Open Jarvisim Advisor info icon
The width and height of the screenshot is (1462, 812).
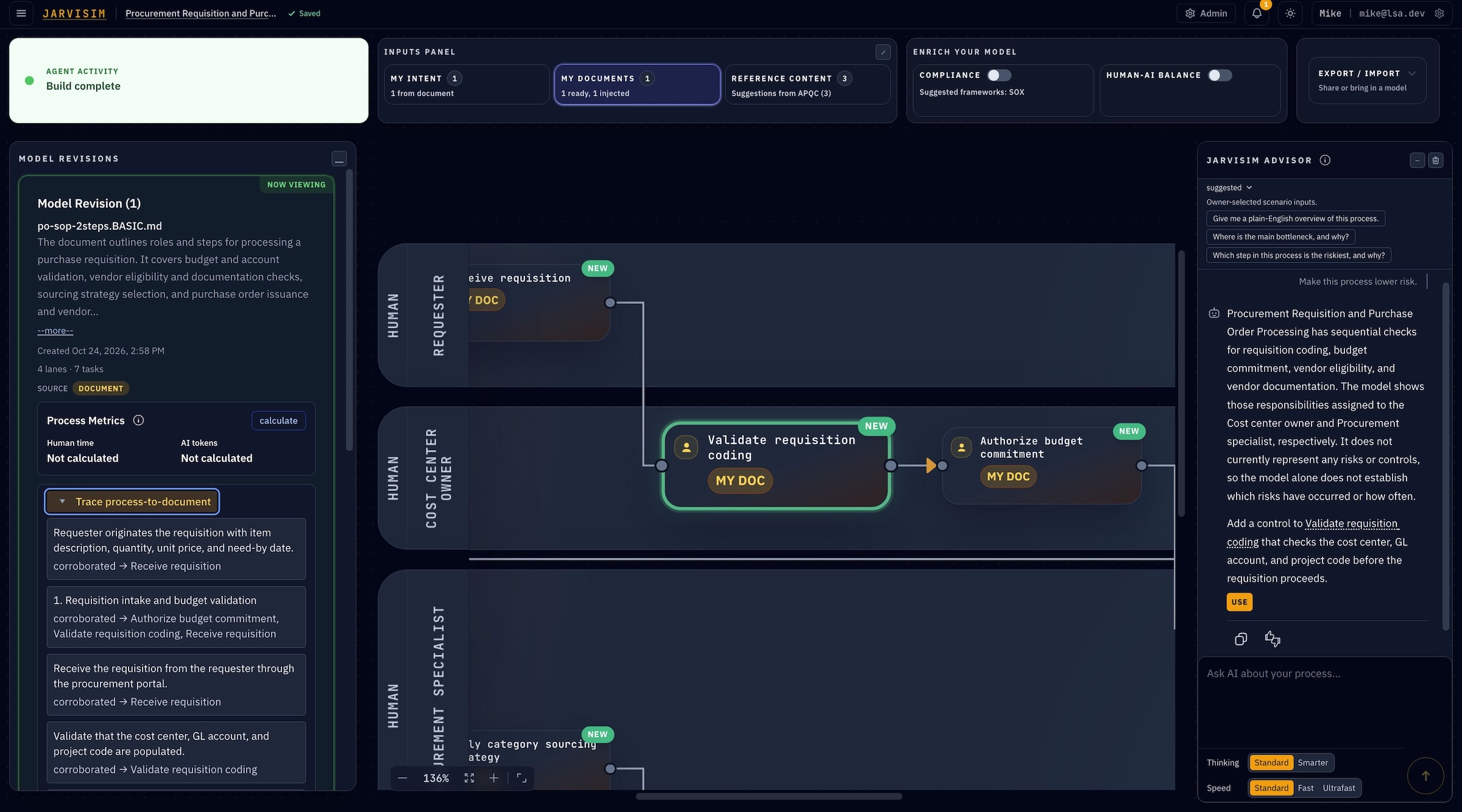pos(1325,160)
